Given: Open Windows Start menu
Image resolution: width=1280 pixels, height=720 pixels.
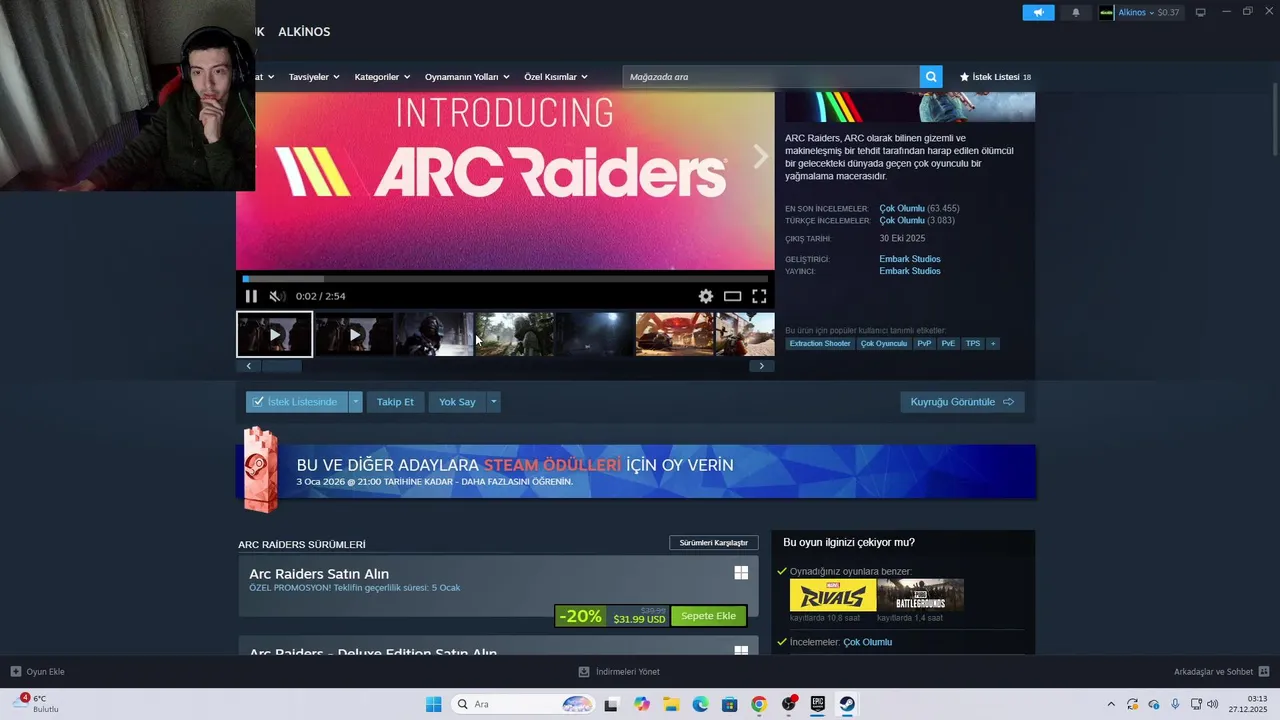Looking at the screenshot, I should point(433,704).
